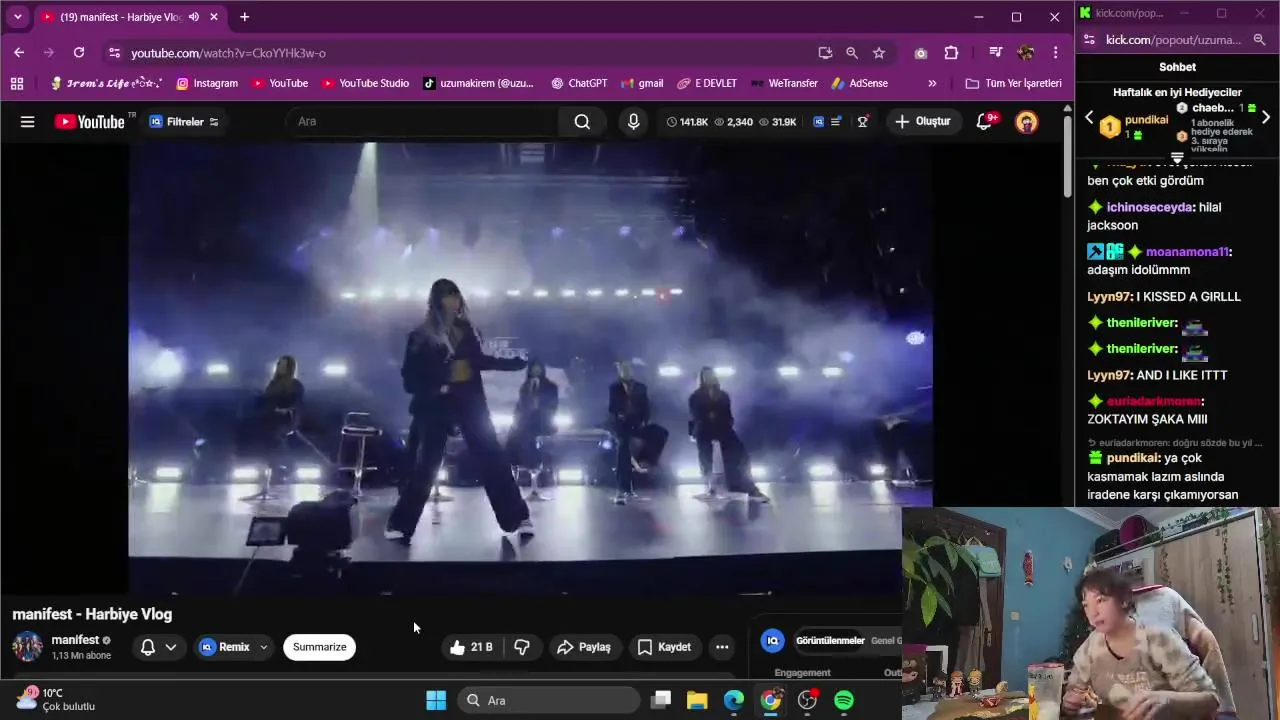Like the video with thumbs up

[471, 647]
